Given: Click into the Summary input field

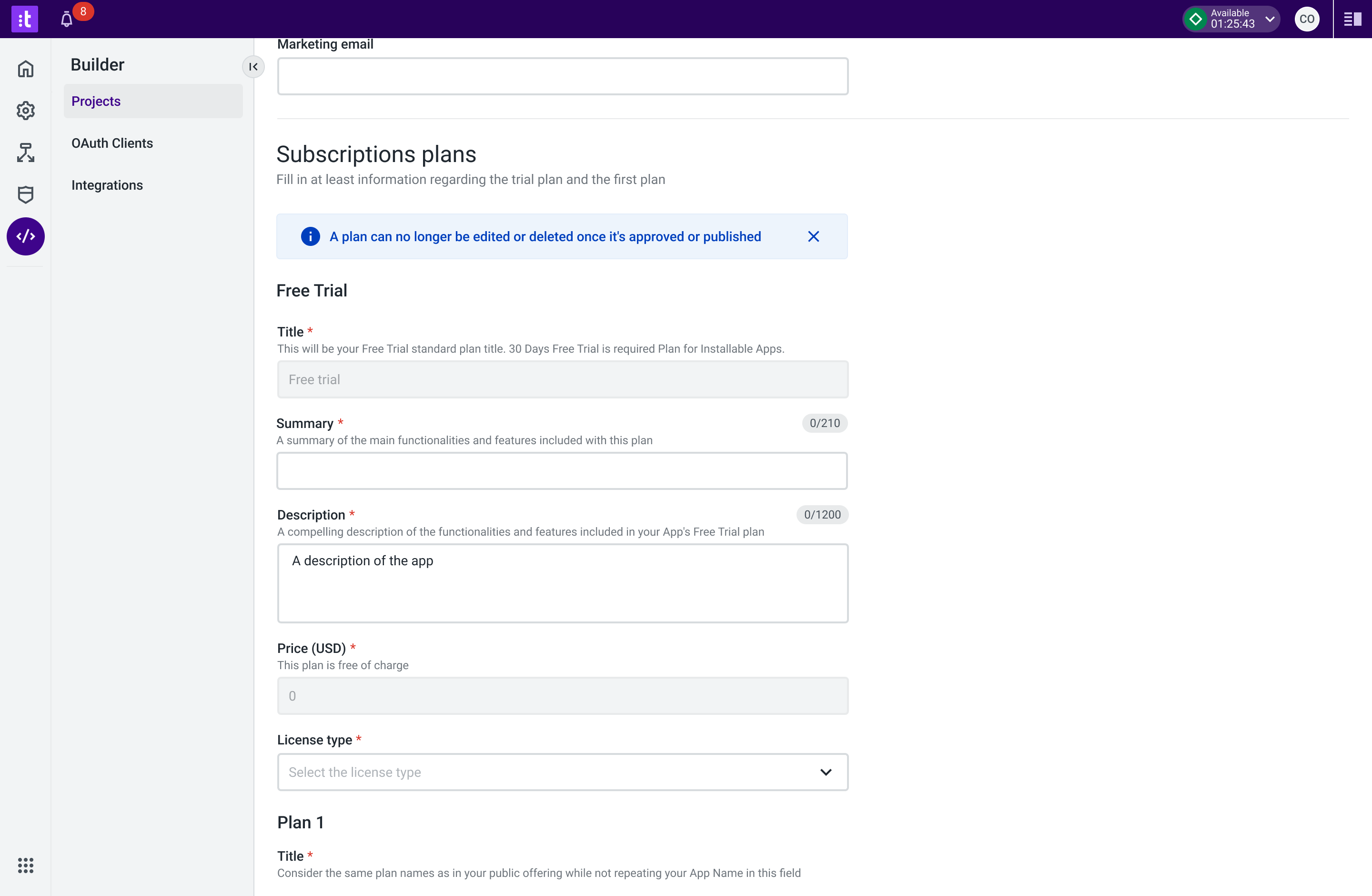Looking at the screenshot, I should (562, 470).
